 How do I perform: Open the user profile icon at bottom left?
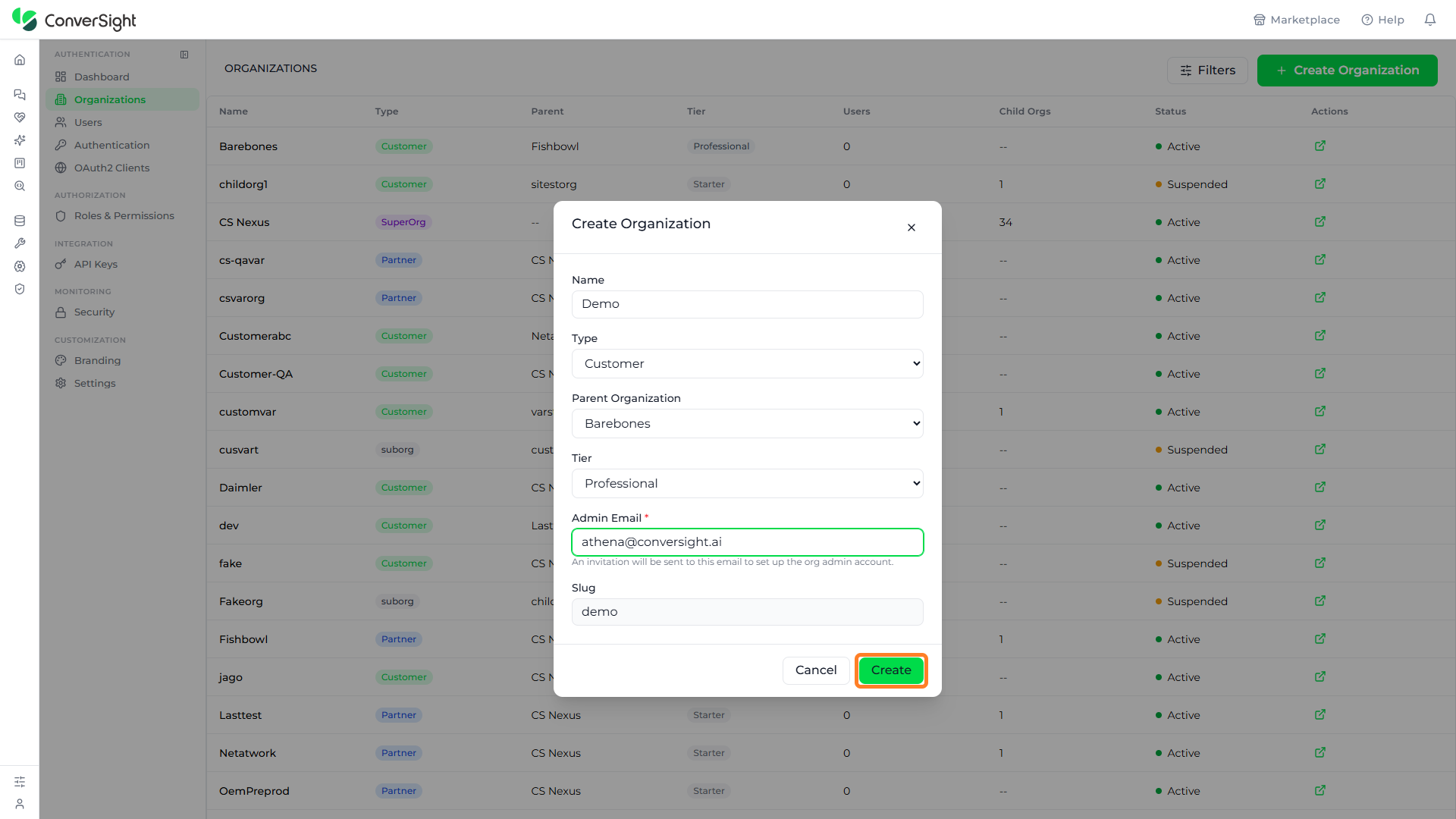(x=20, y=804)
